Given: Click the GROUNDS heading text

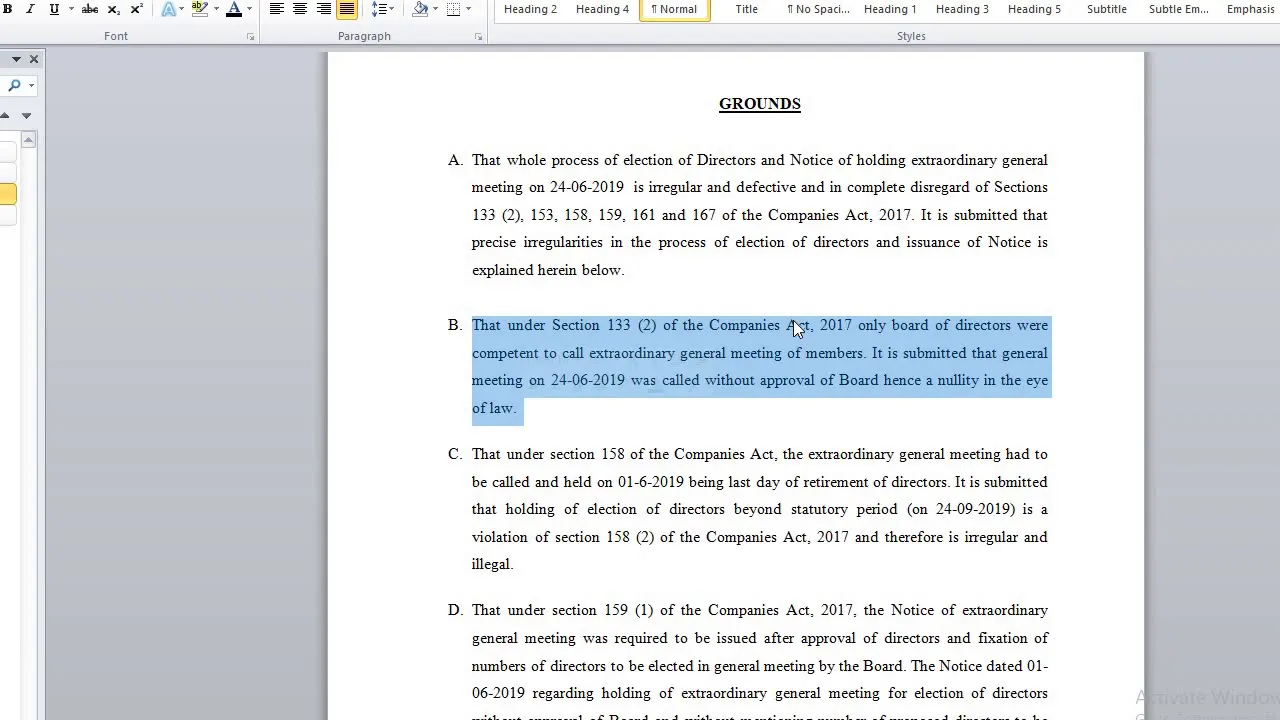Looking at the screenshot, I should 759,104.
